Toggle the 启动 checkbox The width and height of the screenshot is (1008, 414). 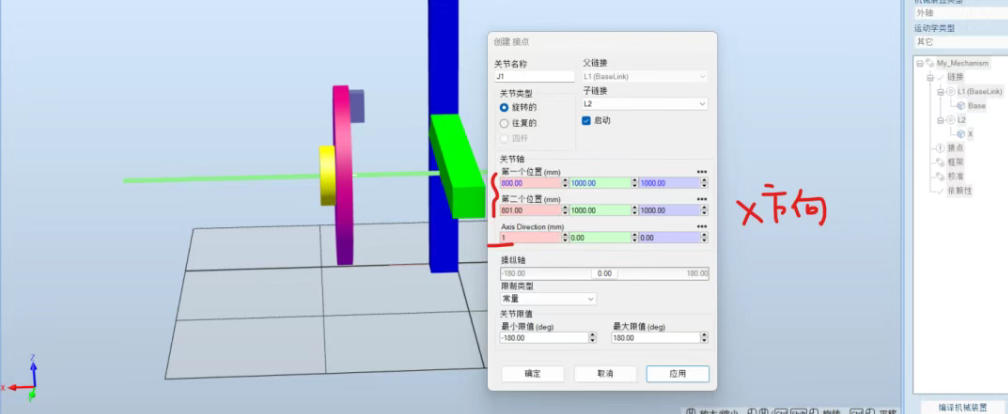[587, 120]
